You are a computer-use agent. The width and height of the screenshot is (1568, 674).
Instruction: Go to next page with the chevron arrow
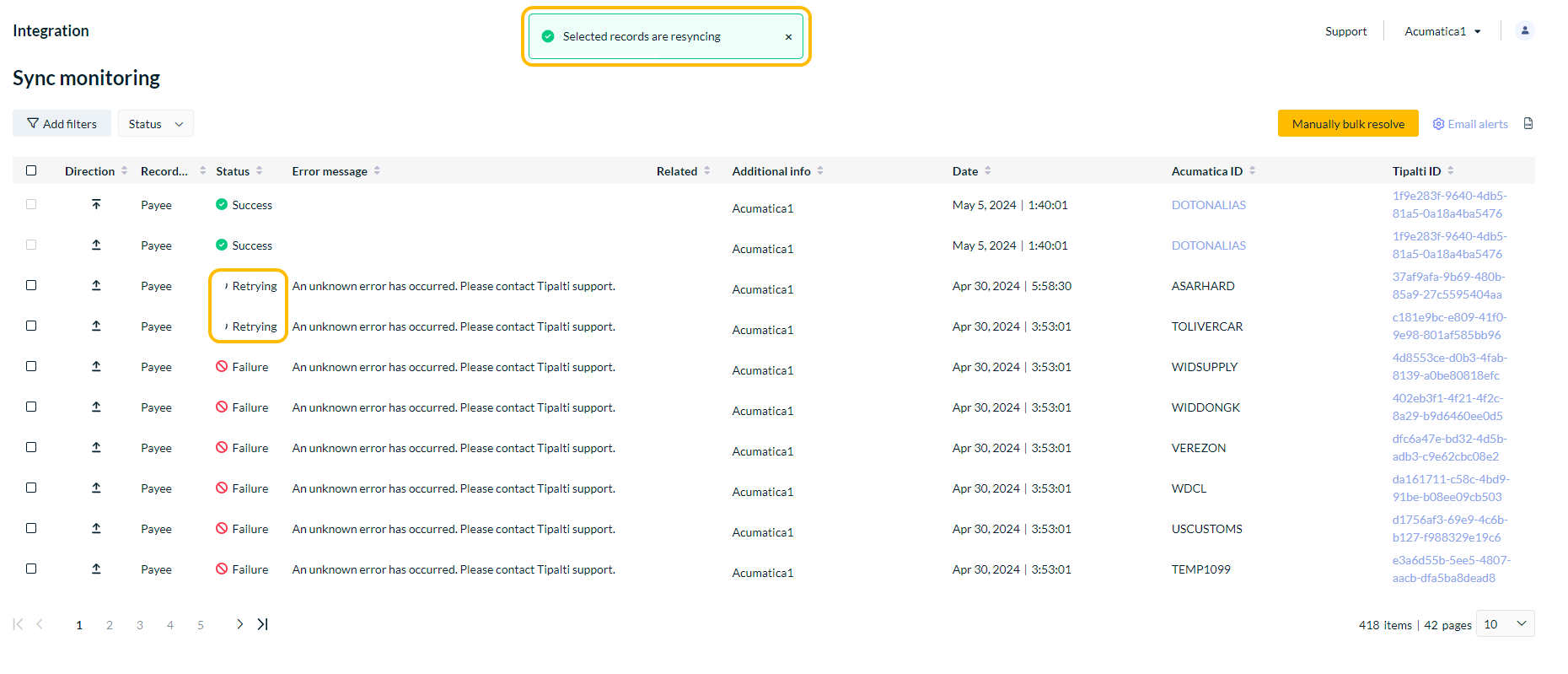point(240,624)
